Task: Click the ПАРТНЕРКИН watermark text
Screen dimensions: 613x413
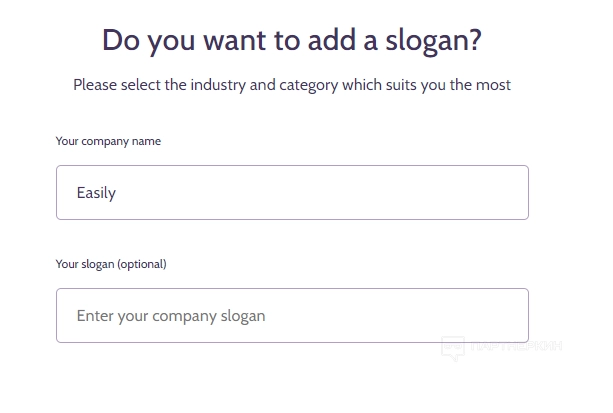Action: (x=516, y=346)
